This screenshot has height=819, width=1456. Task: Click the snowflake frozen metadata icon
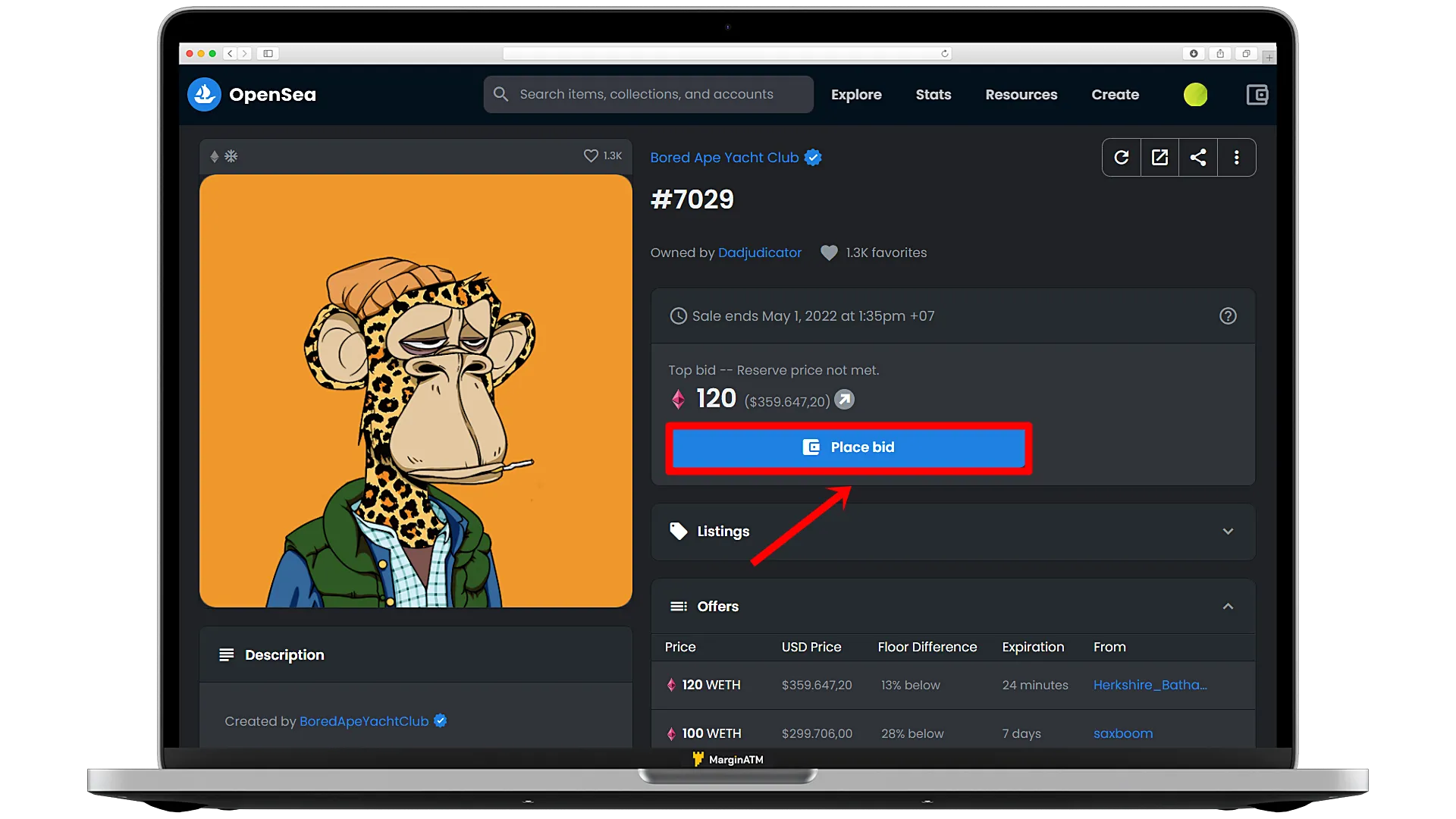(231, 156)
